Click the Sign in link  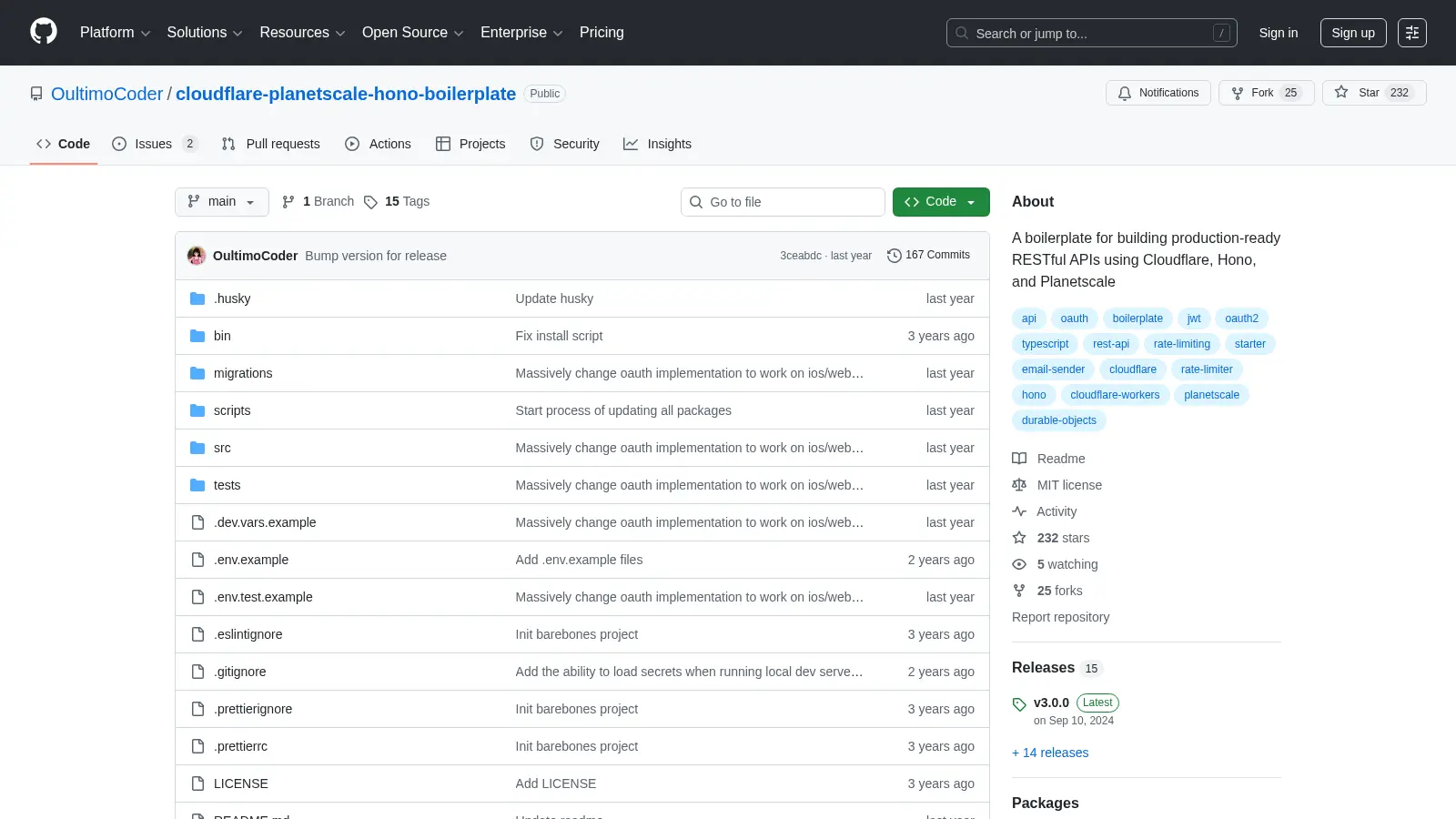point(1279,33)
